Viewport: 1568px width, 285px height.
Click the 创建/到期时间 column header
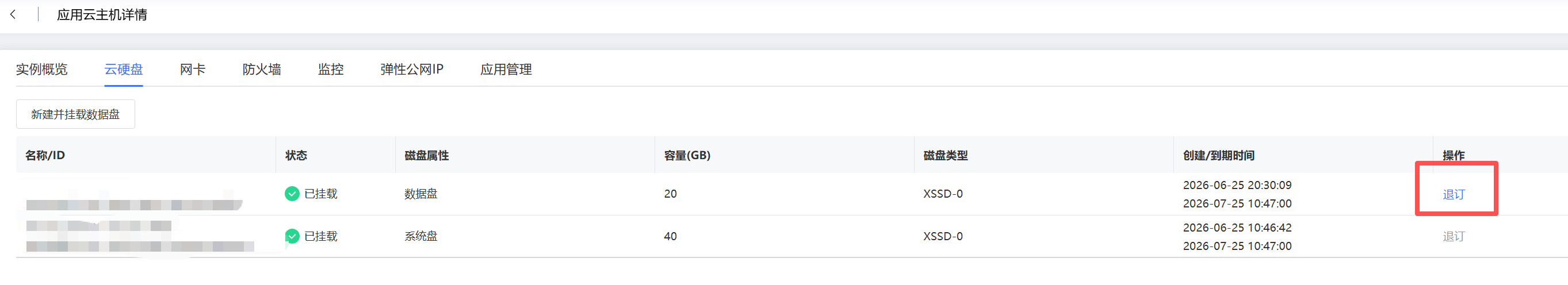coord(1219,156)
